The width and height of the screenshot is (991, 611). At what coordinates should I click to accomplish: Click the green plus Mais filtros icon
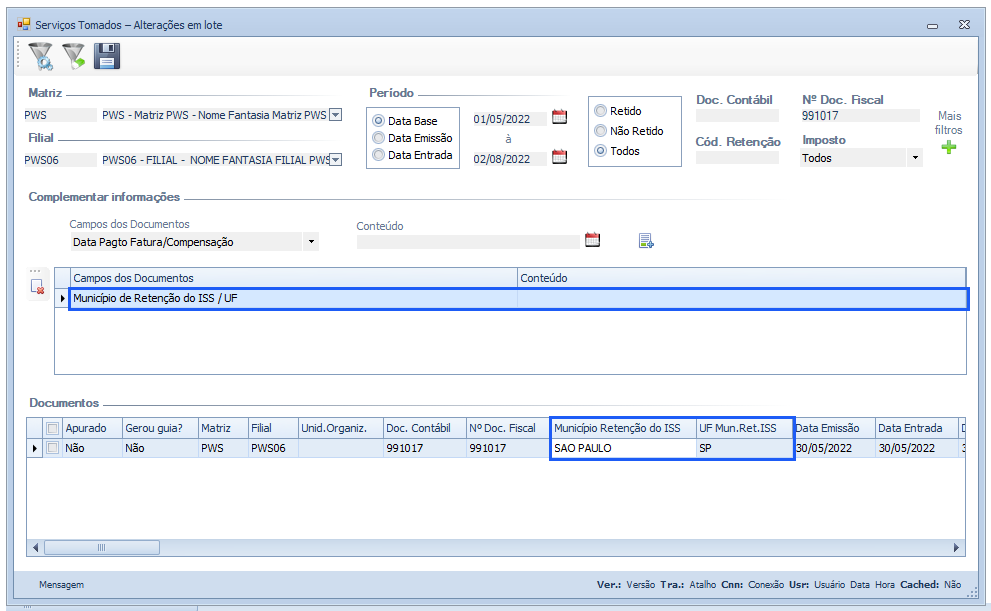tap(948, 148)
